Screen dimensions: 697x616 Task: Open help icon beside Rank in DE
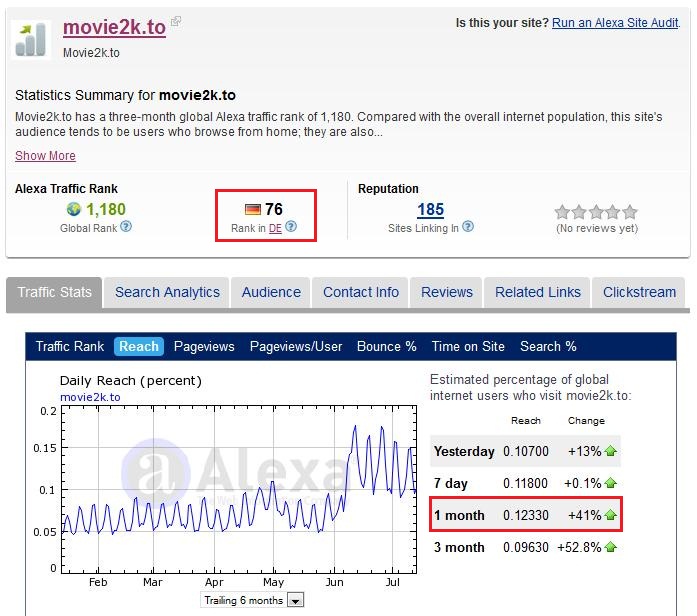click(x=291, y=227)
